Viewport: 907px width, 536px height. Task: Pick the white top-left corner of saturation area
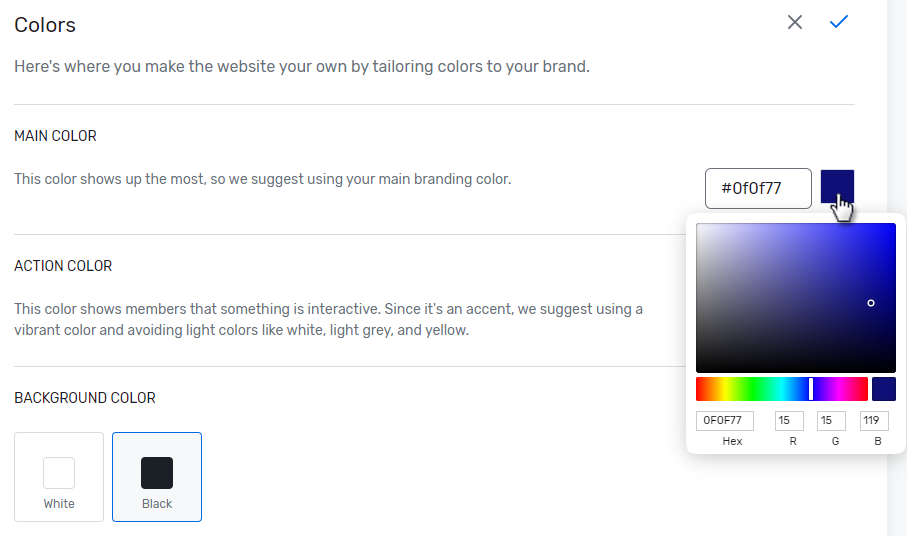[699, 226]
